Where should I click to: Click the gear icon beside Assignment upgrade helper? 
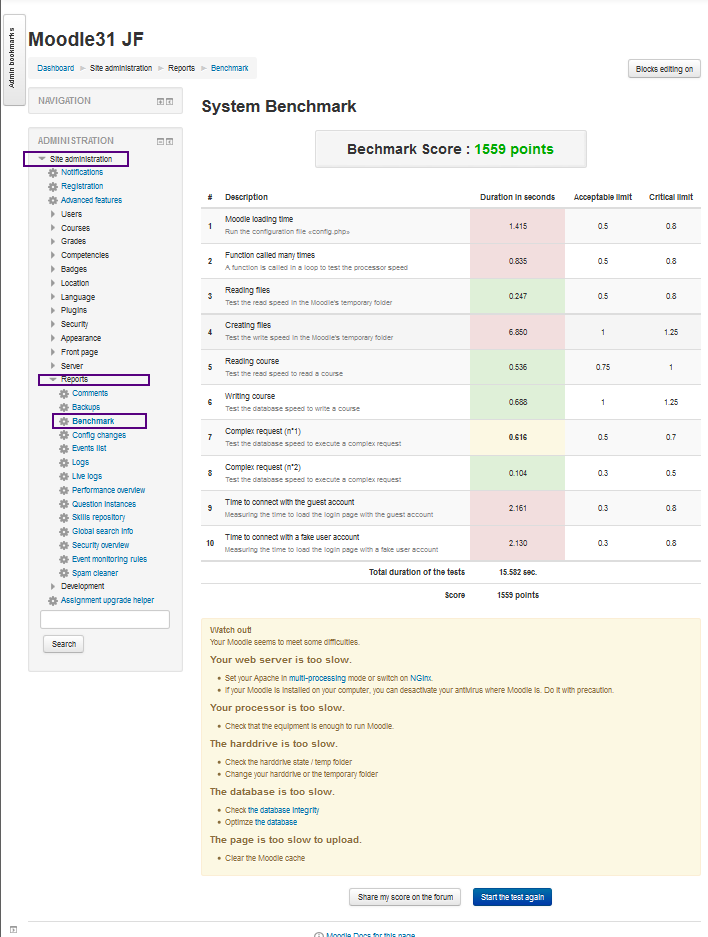(x=53, y=601)
